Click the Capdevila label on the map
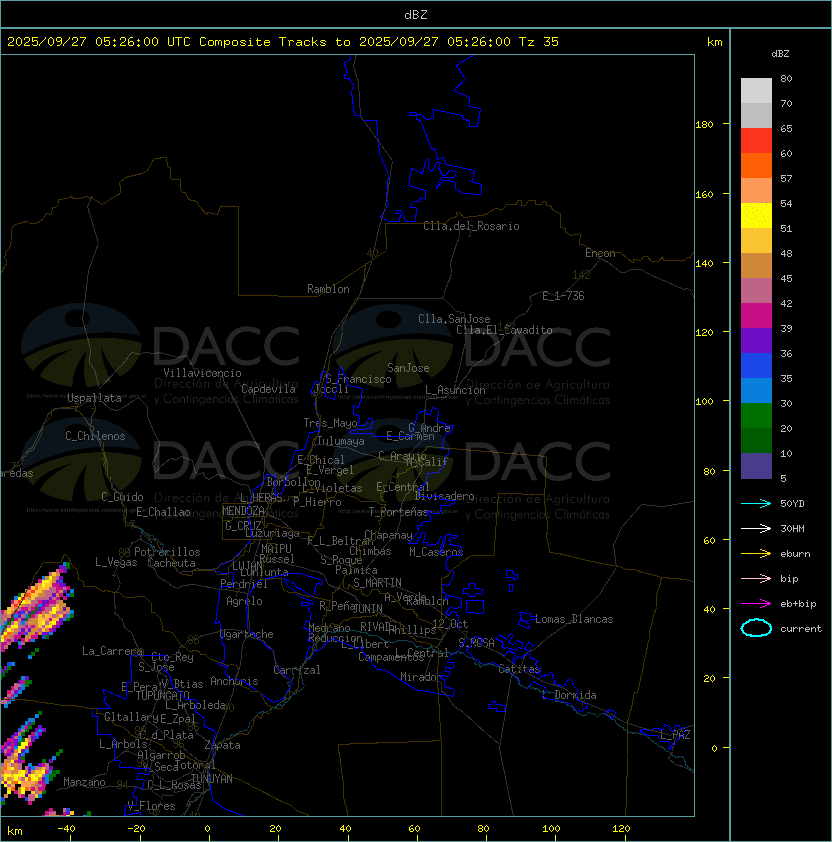This screenshot has height=842, width=832. [x=268, y=389]
